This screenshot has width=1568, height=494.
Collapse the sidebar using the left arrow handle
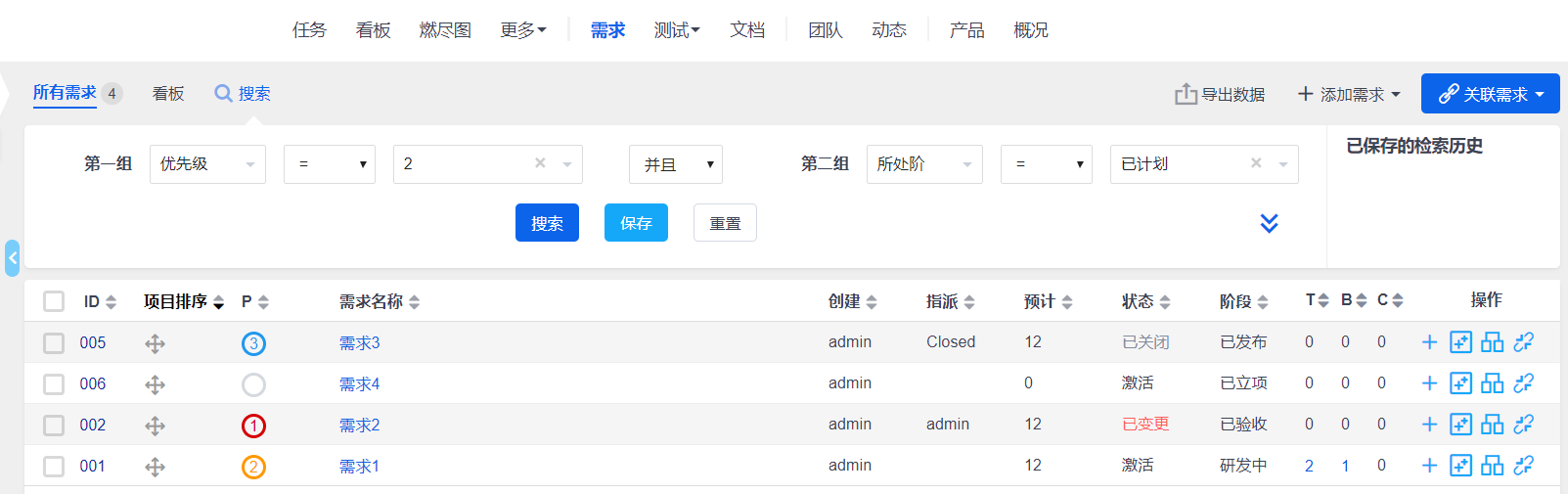12,258
